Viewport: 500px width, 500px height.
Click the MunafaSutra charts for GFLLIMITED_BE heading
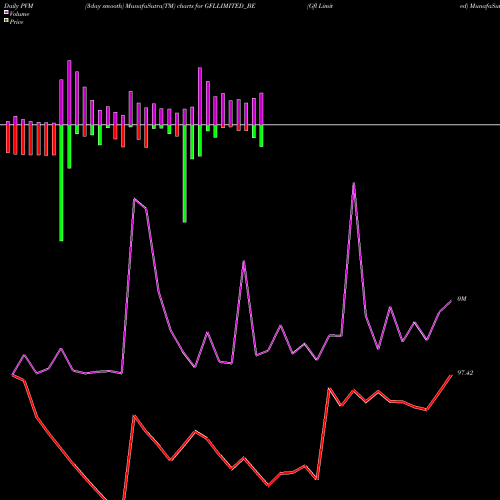170,6
